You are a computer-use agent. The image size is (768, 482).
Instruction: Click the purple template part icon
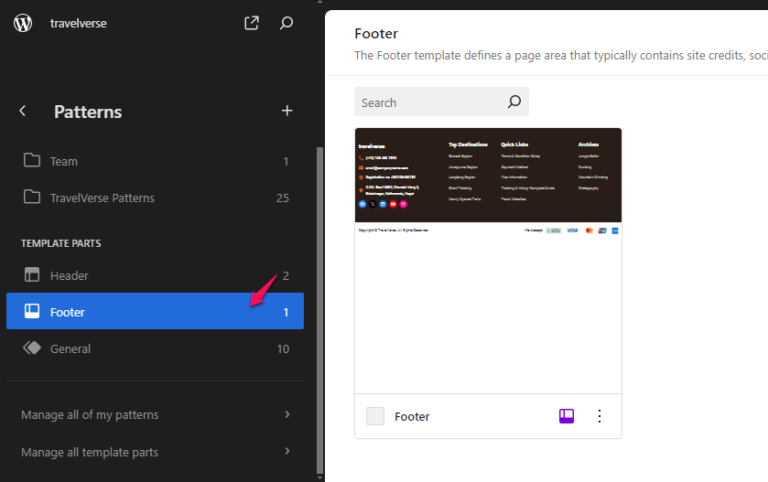(x=566, y=416)
